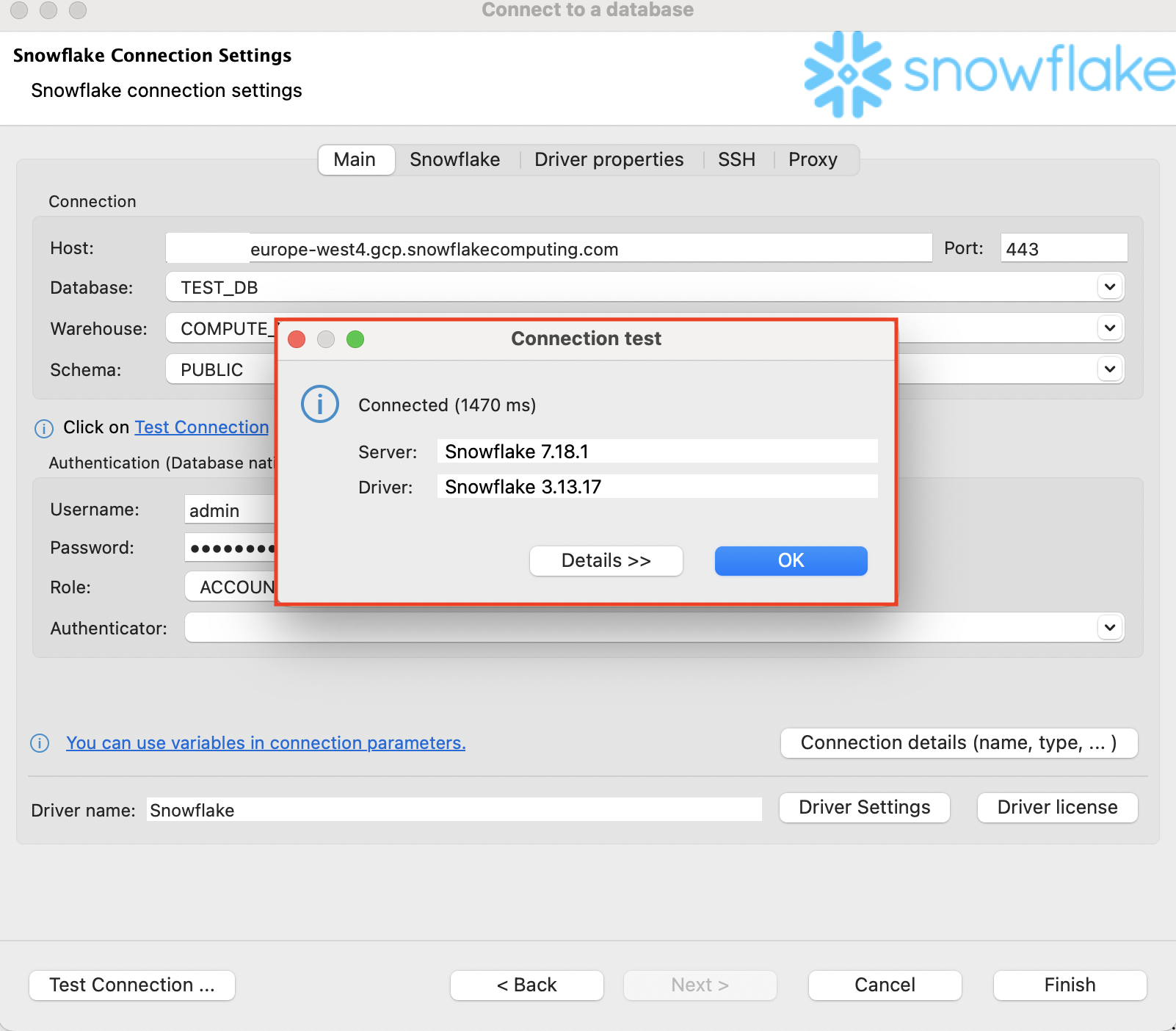The image size is (1176, 1031).
Task: Click the info icon next to variables hint
Action: coord(39,743)
